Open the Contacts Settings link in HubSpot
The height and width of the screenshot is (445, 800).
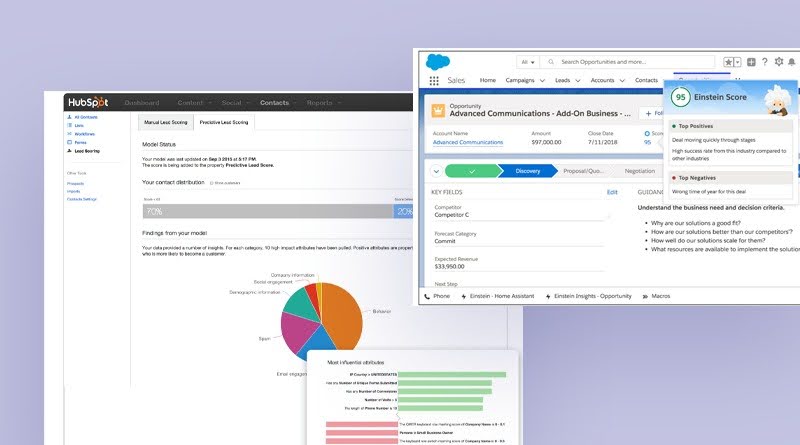click(x=82, y=199)
